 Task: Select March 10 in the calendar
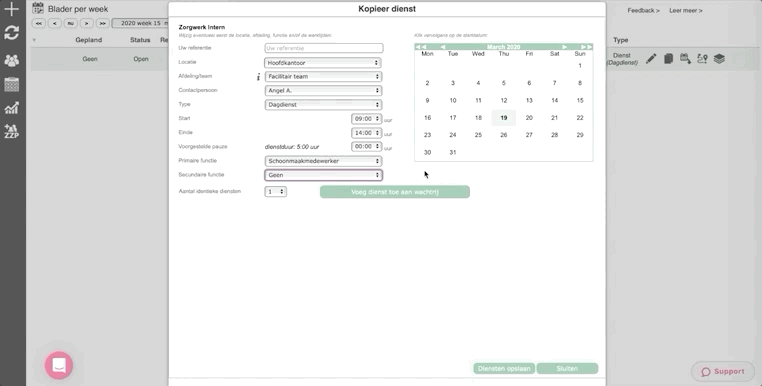[452, 100]
